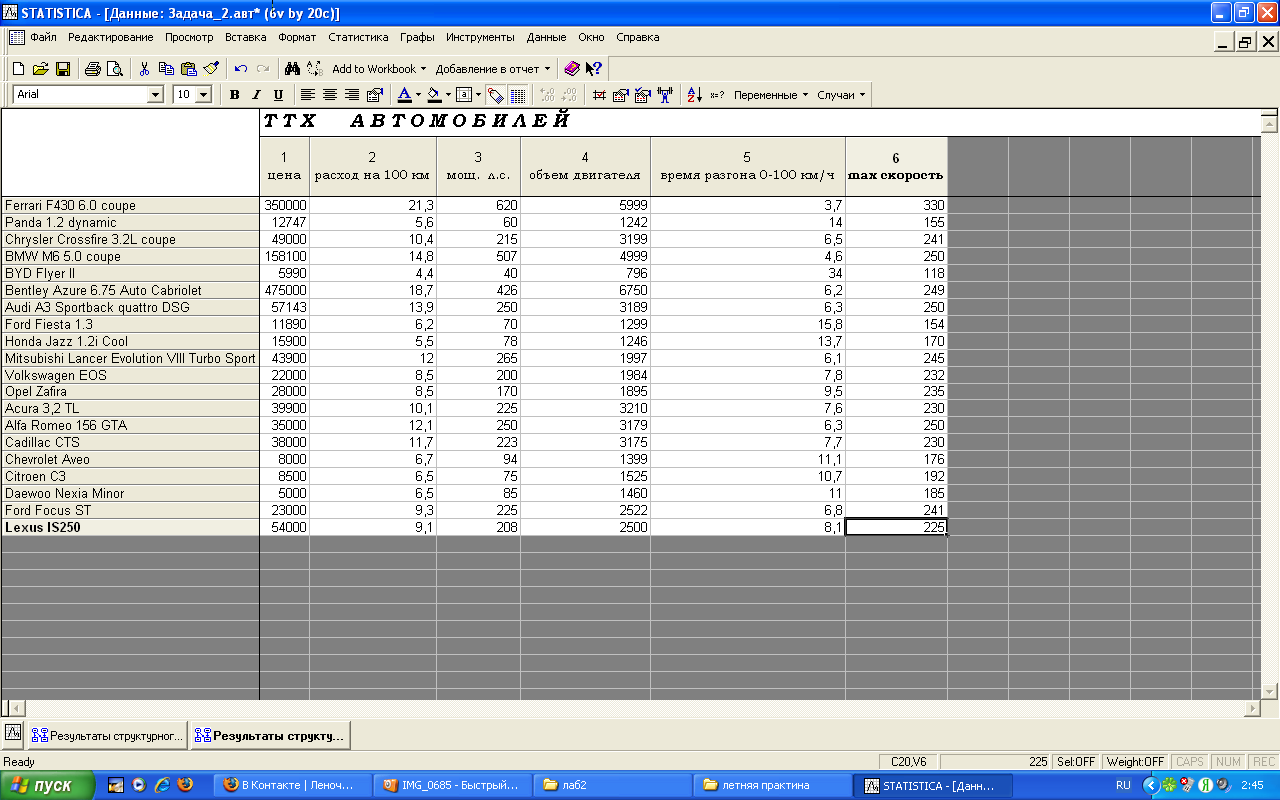Open the font size 10 dropdown
This screenshot has width=1280, height=800.
pyautogui.click(x=204, y=95)
